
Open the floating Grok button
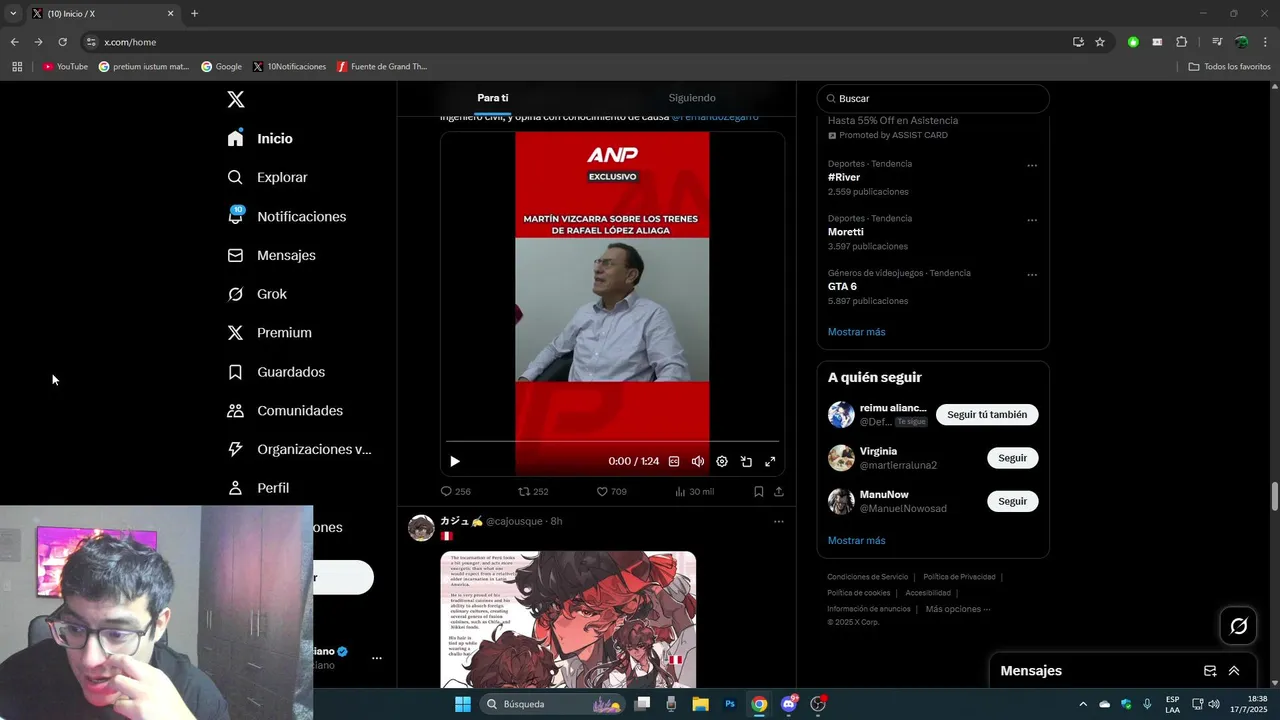1239,626
